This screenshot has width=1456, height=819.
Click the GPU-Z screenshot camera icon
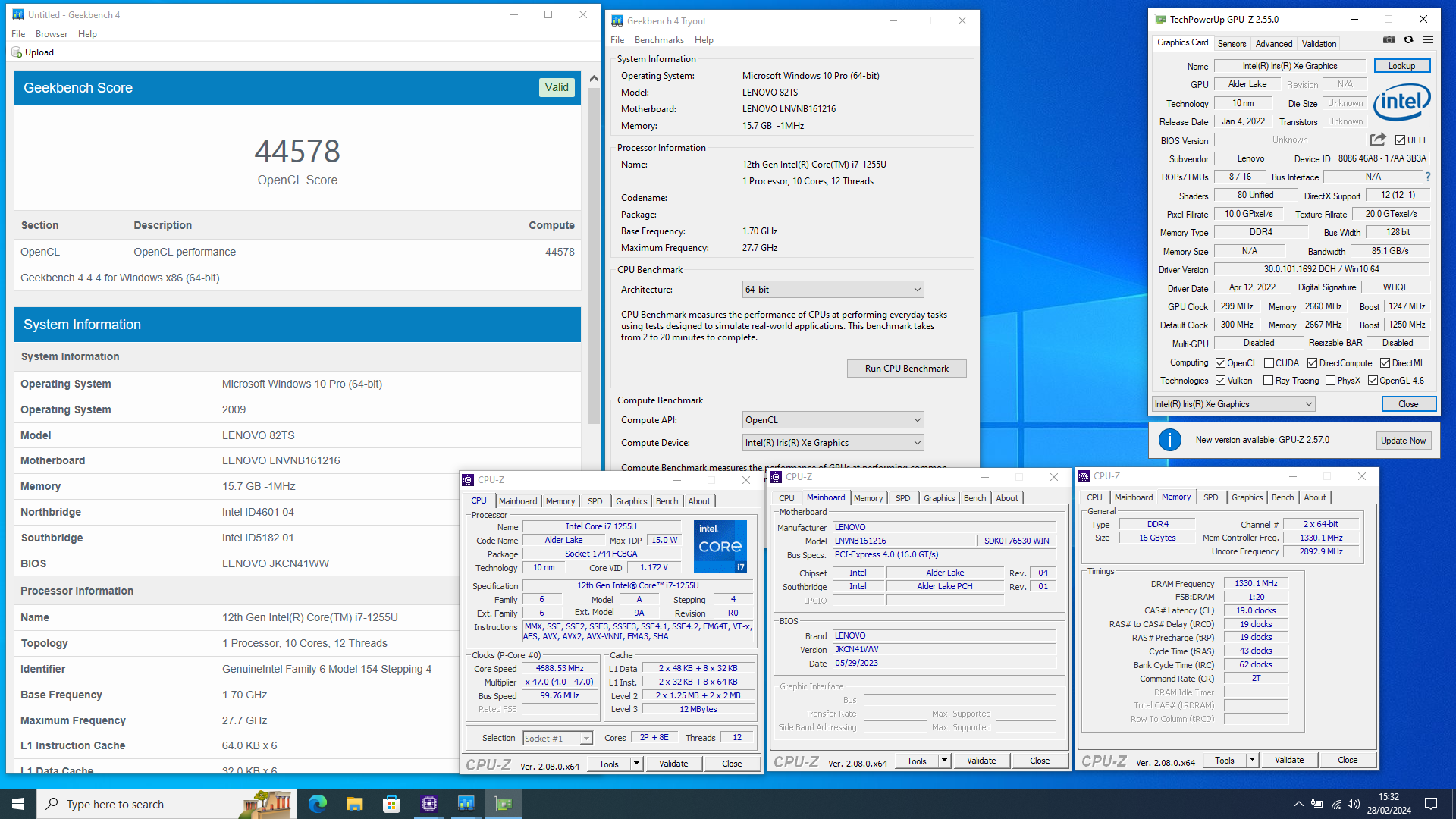[1389, 40]
